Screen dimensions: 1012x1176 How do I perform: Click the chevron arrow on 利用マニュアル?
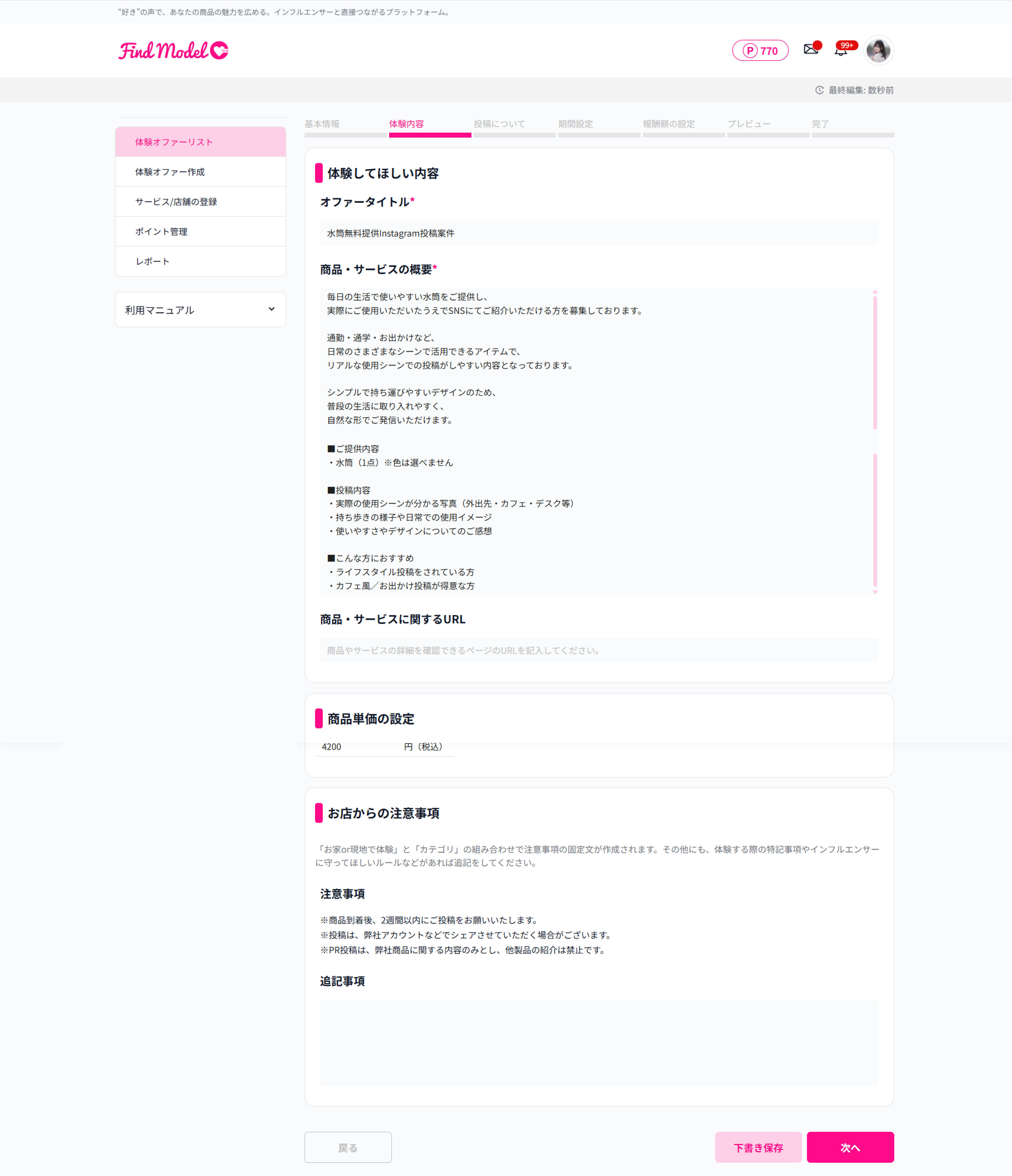[x=271, y=309]
